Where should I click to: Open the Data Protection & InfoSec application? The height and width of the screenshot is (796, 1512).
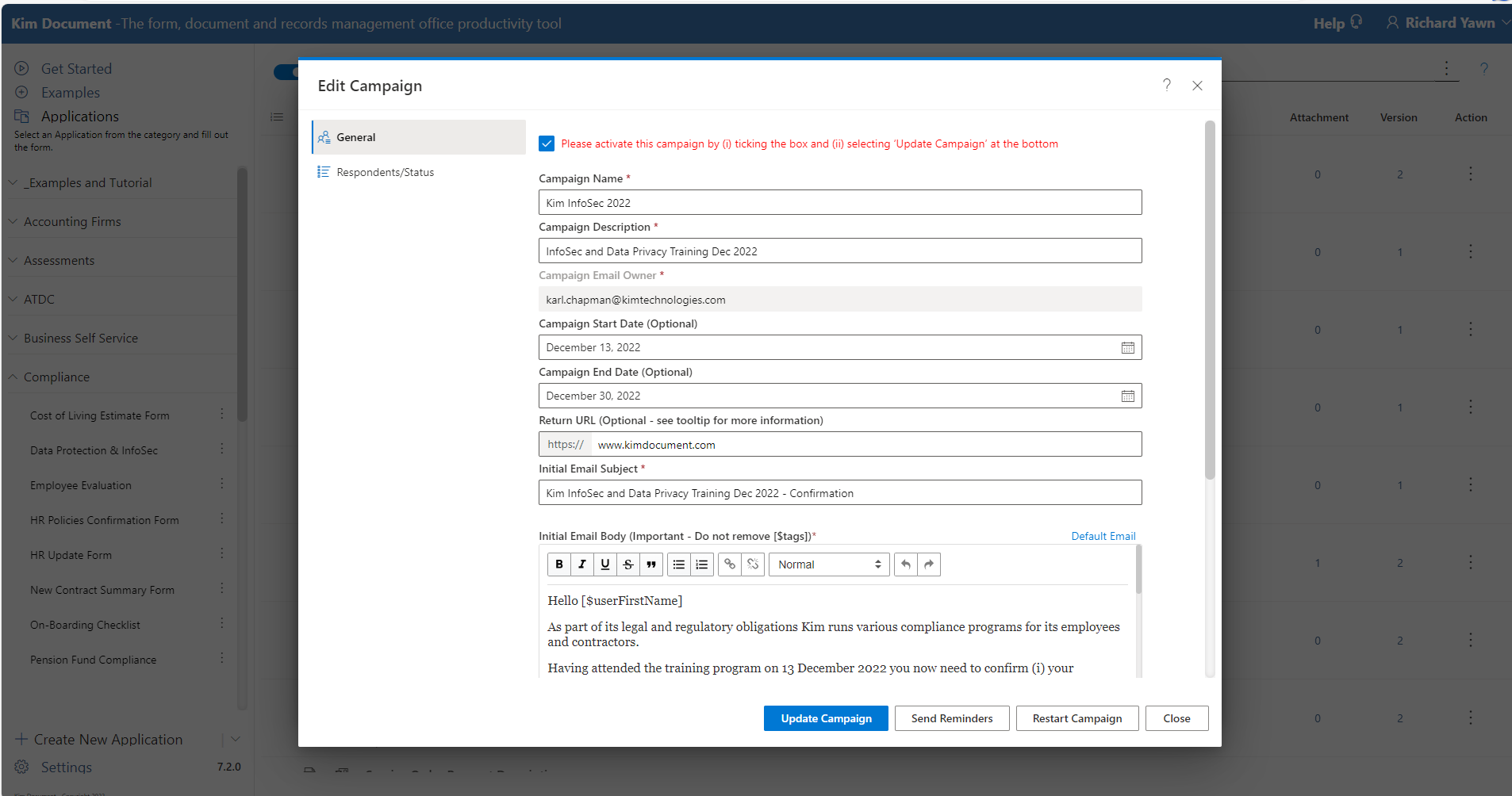[94, 450]
